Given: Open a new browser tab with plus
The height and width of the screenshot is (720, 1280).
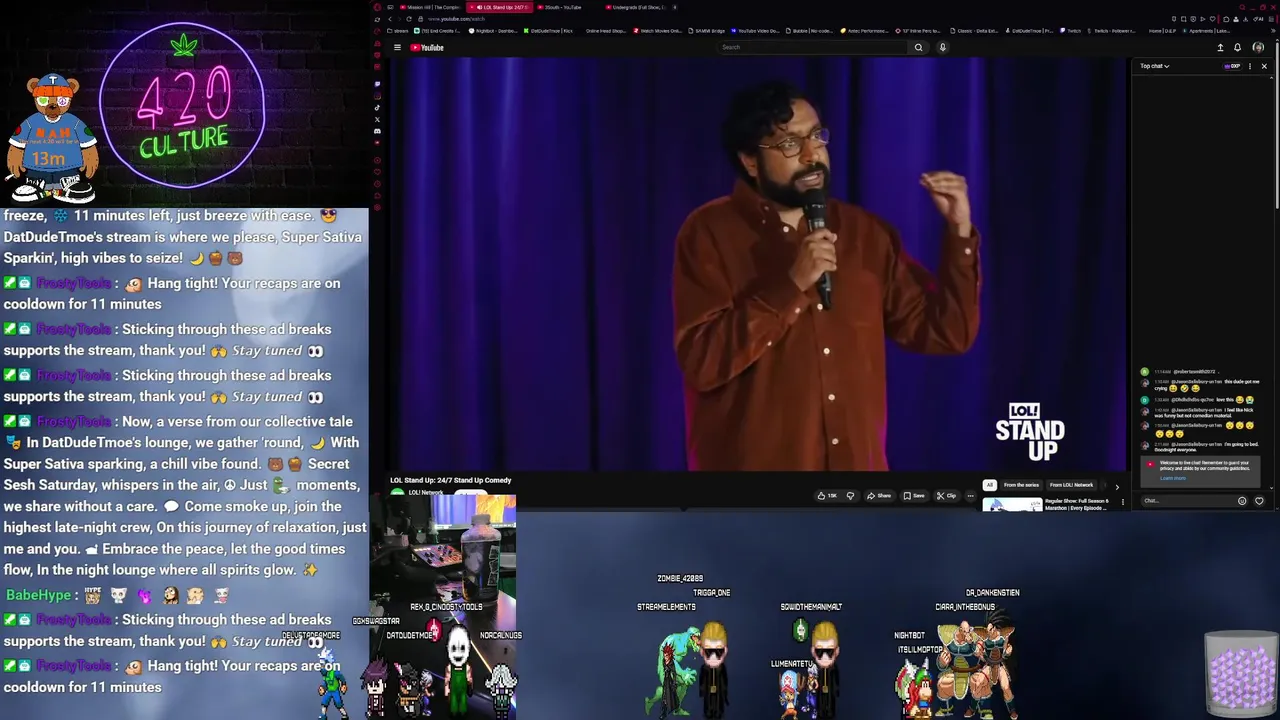Looking at the screenshot, I should point(674,7).
